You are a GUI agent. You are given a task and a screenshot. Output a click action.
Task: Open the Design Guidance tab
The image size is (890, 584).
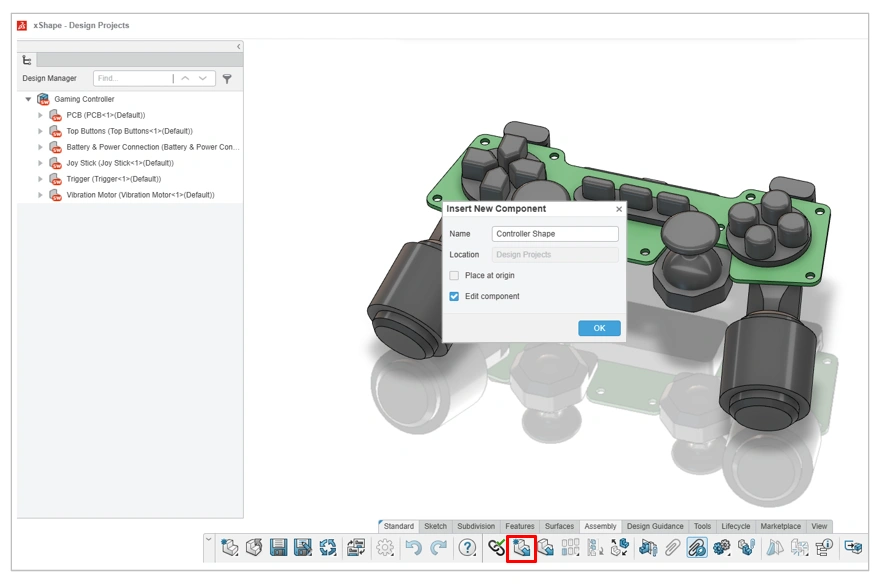(x=655, y=526)
